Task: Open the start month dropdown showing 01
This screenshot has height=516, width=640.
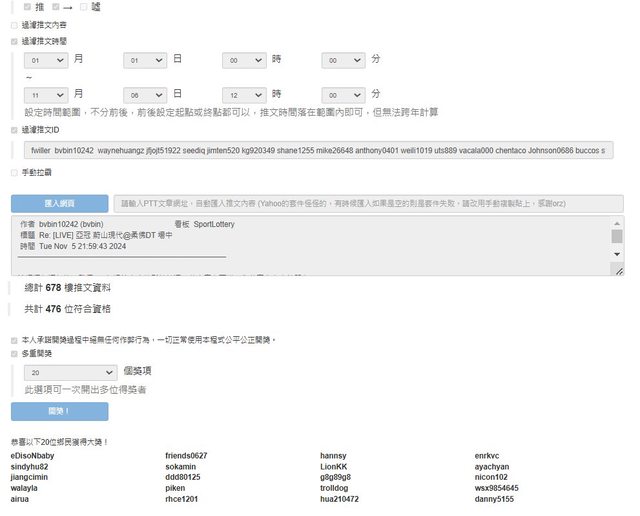Action: pyautogui.click(x=46, y=60)
